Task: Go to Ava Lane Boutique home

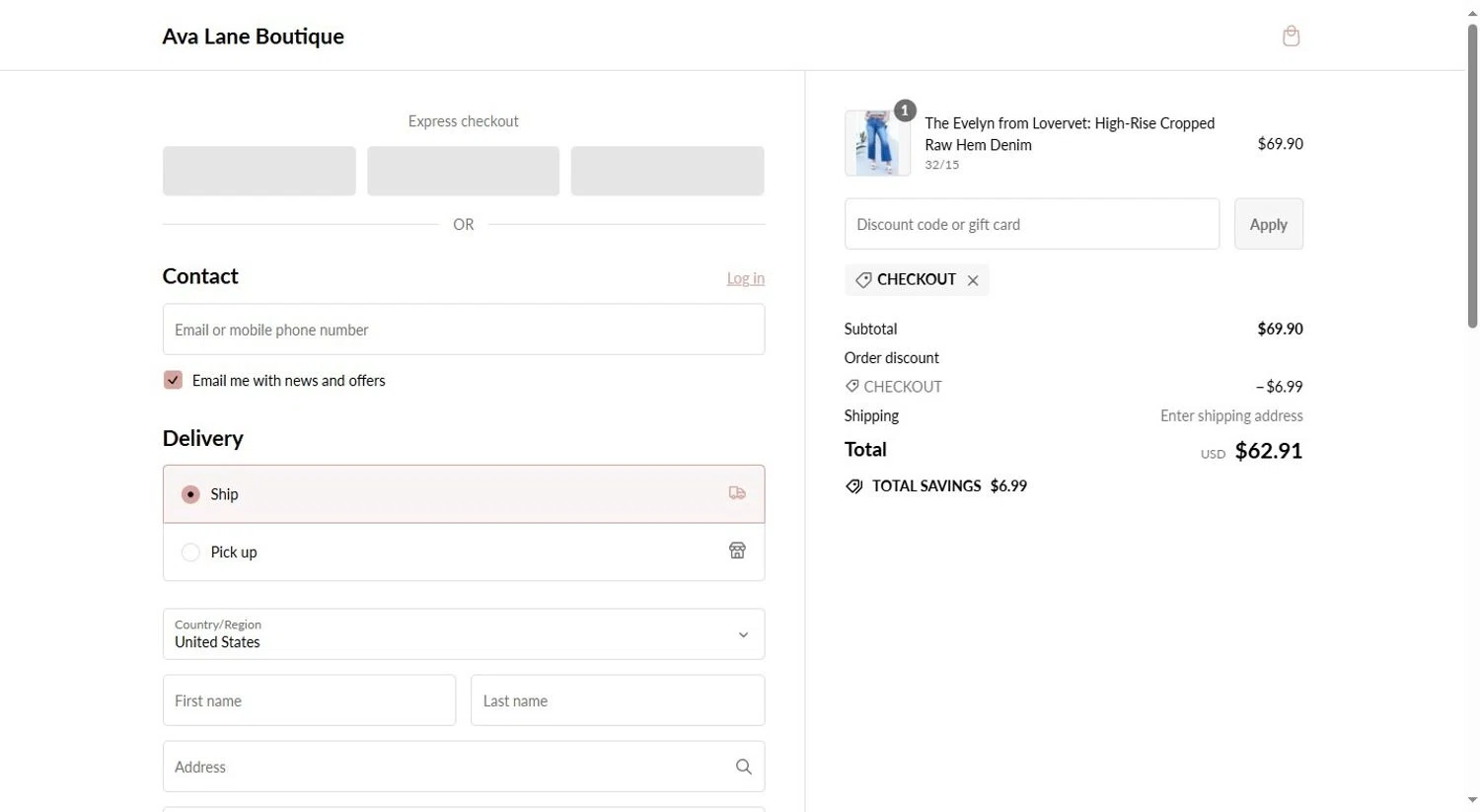Action: pyautogui.click(x=253, y=37)
